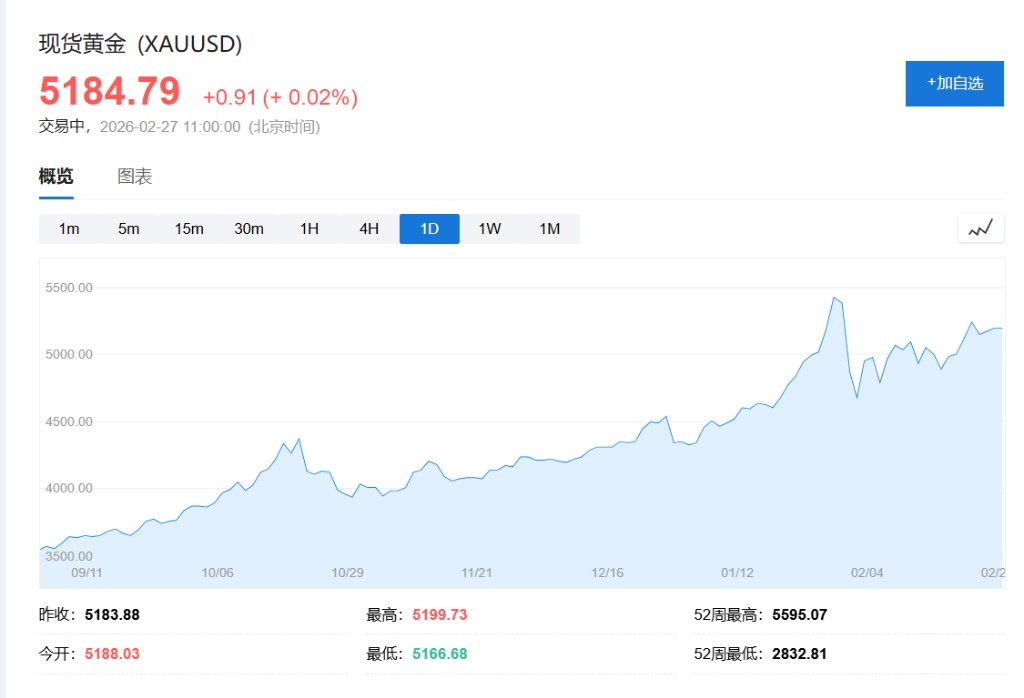Viewport: 1024px width, 698px height.
Task: Click the 5184.79 current price
Action: [x=110, y=92]
